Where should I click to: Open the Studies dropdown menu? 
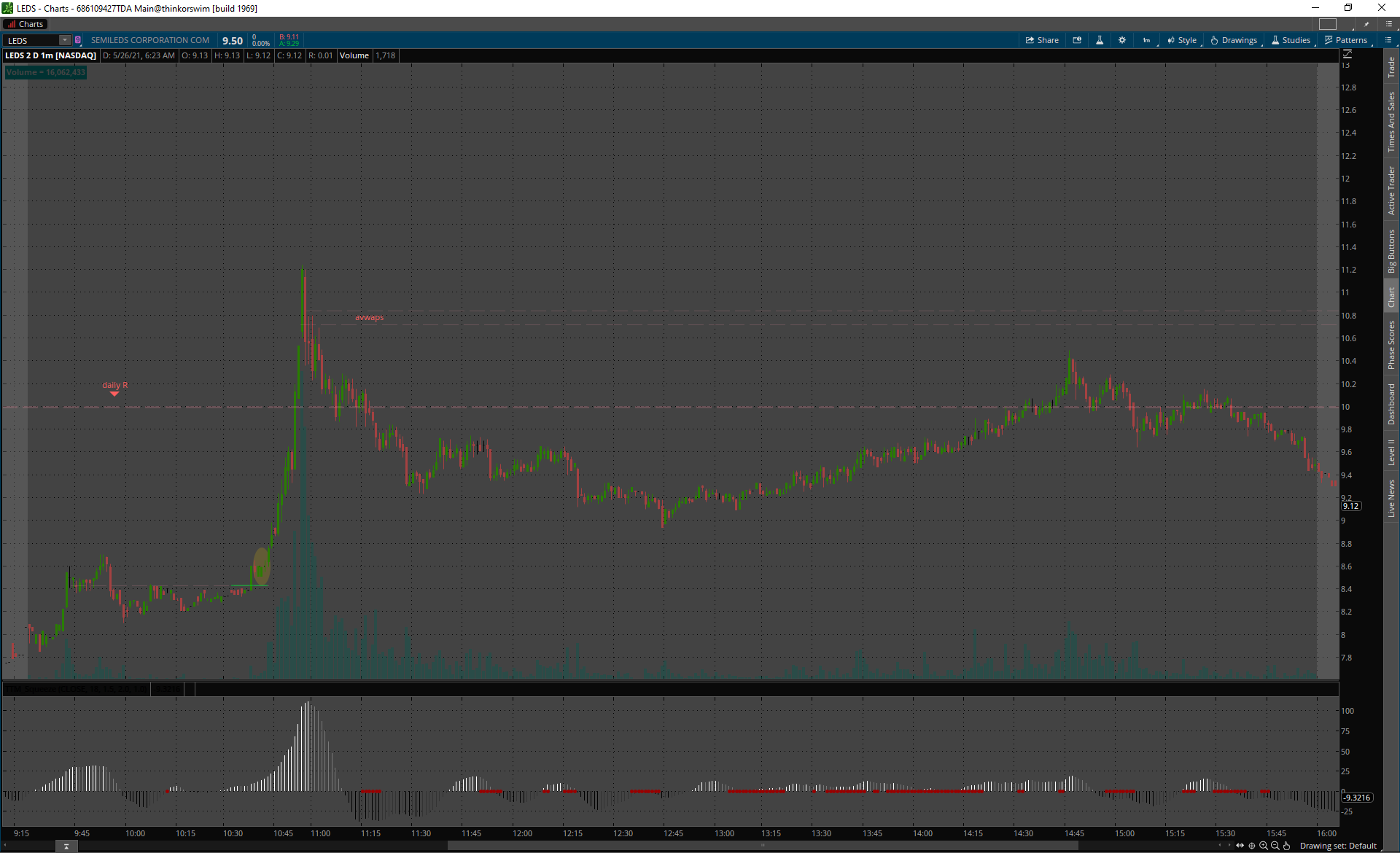[x=1291, y=40]
